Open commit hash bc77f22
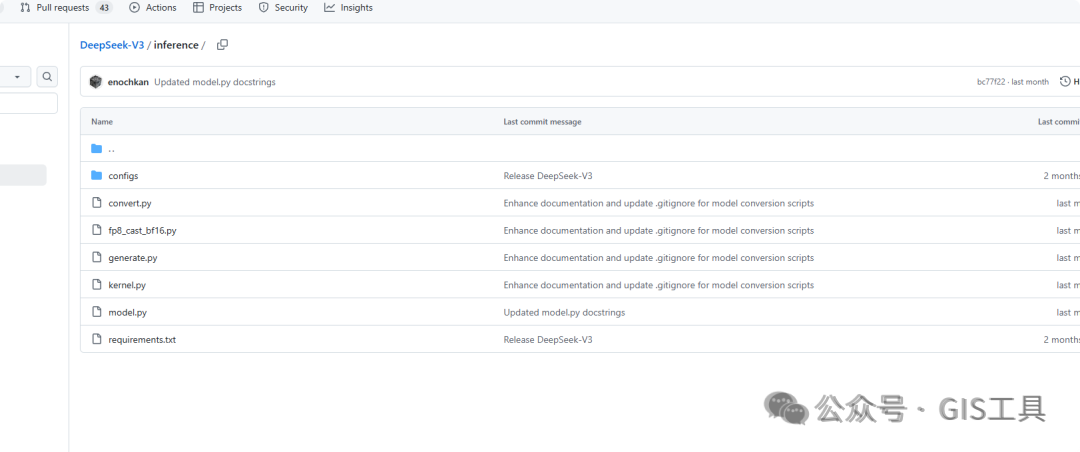 pos(991,82)
